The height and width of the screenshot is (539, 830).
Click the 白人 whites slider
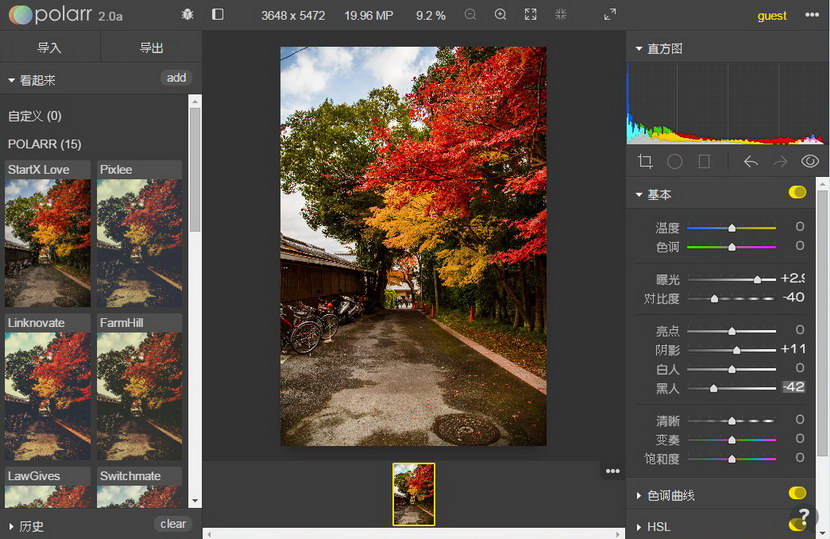pos(732,369)
